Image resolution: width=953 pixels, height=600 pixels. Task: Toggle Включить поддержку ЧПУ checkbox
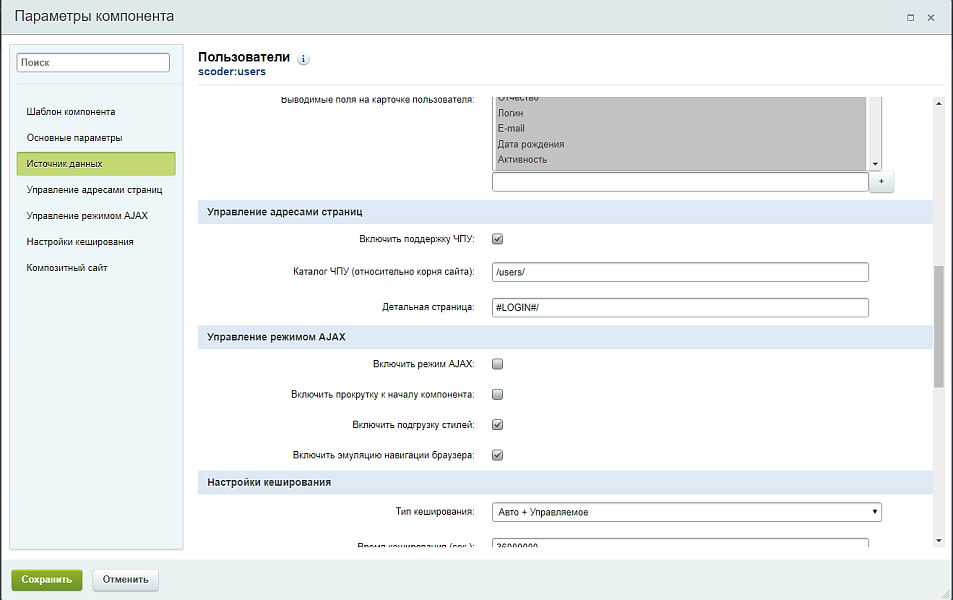497,239
